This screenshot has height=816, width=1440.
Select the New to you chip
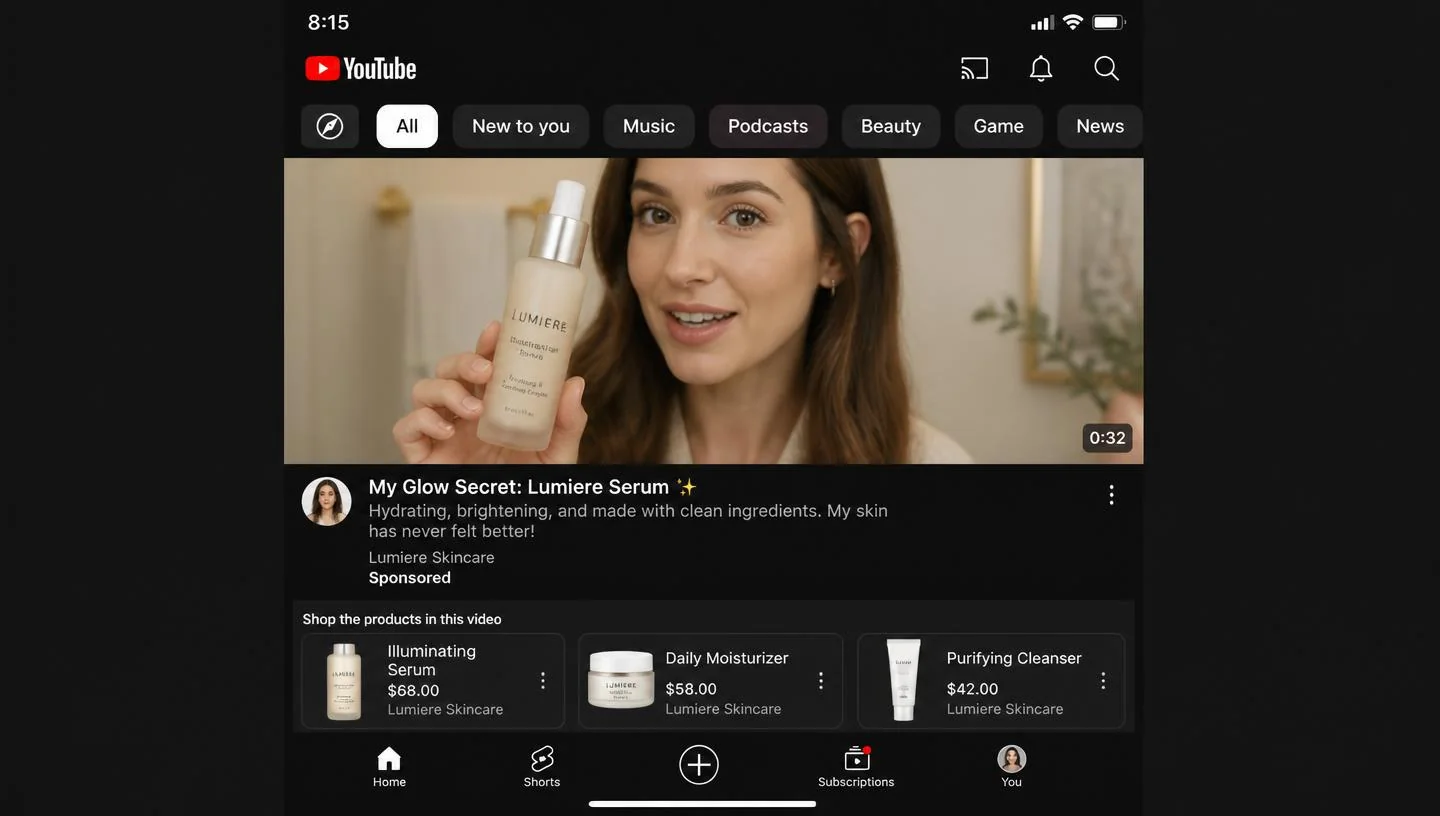tap(521, 126)
